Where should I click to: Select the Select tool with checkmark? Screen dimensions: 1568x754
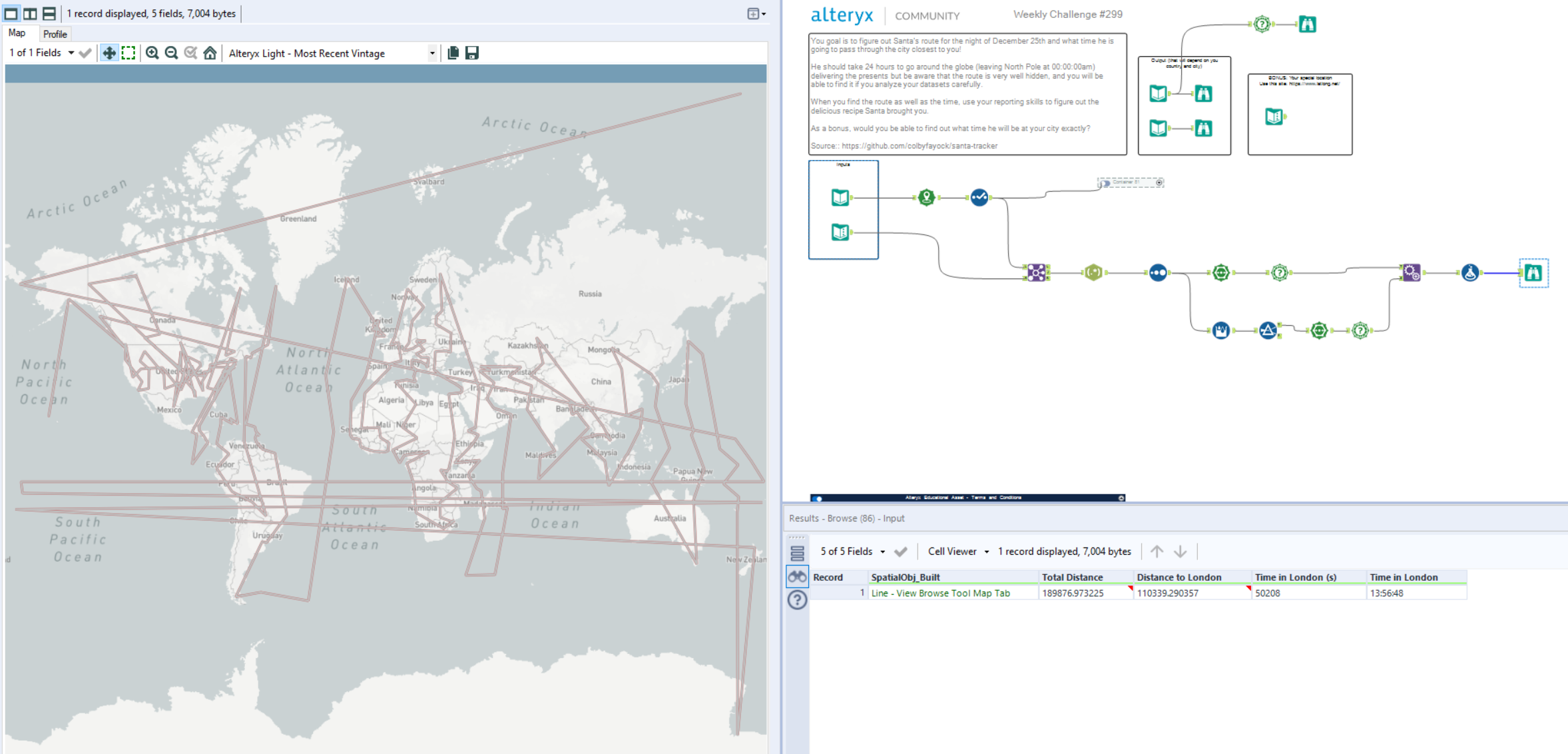pos(979,197)
